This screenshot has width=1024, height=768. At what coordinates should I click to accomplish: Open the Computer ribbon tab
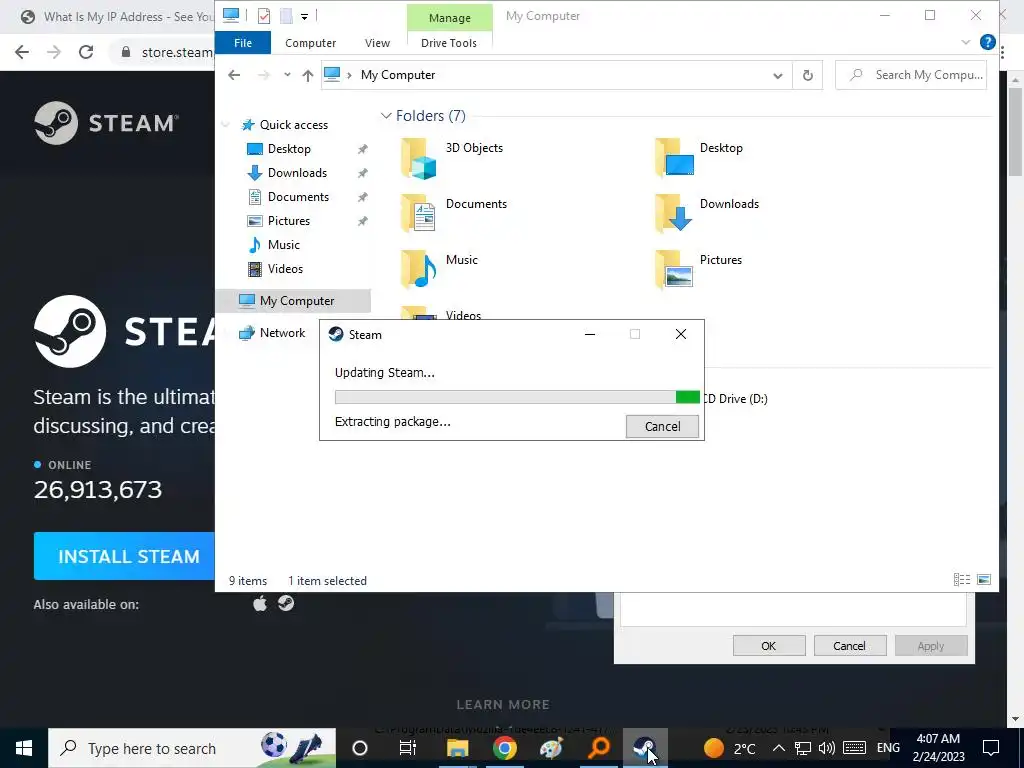click(310, 43)
